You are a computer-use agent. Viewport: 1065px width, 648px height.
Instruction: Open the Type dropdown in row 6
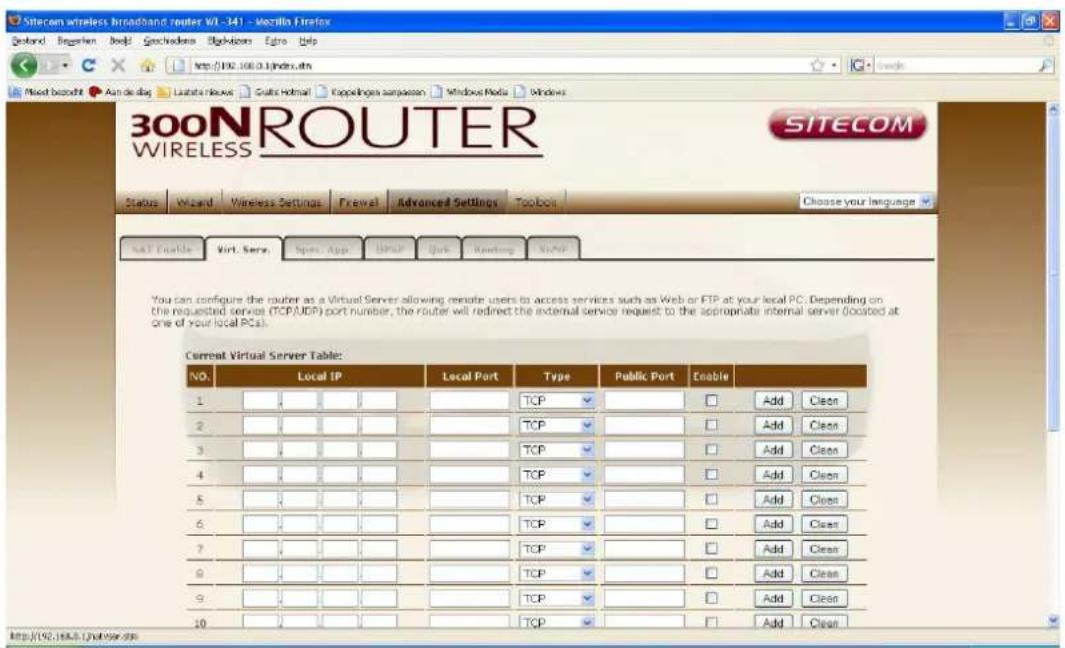pos(557,524)
